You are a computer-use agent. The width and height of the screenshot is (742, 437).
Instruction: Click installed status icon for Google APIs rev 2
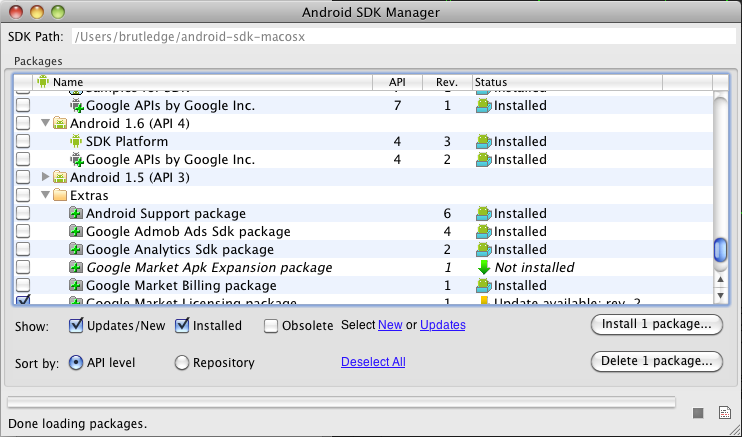pos(484,160)
